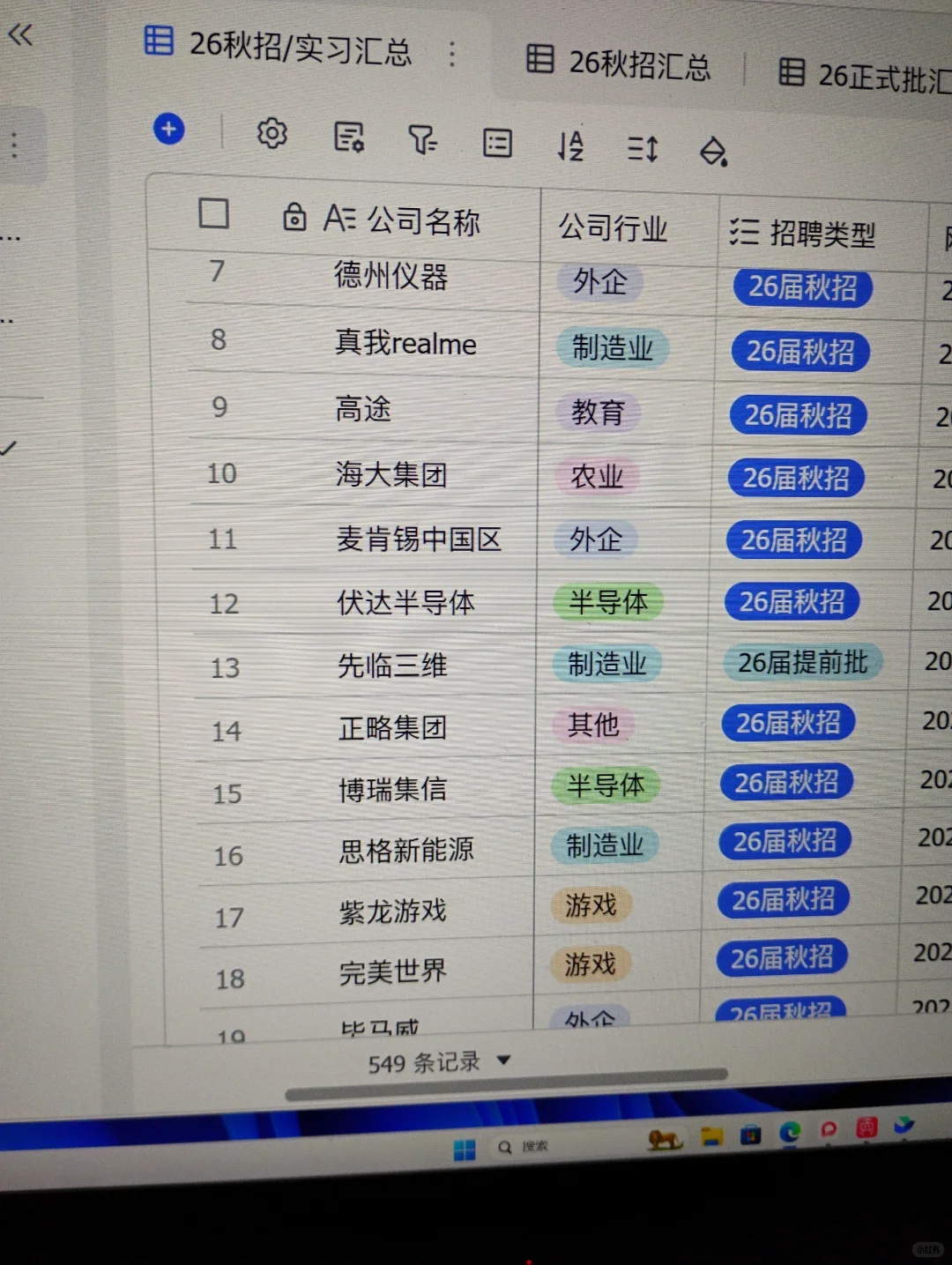Select the 思格新能源 cell

(406, 850)
